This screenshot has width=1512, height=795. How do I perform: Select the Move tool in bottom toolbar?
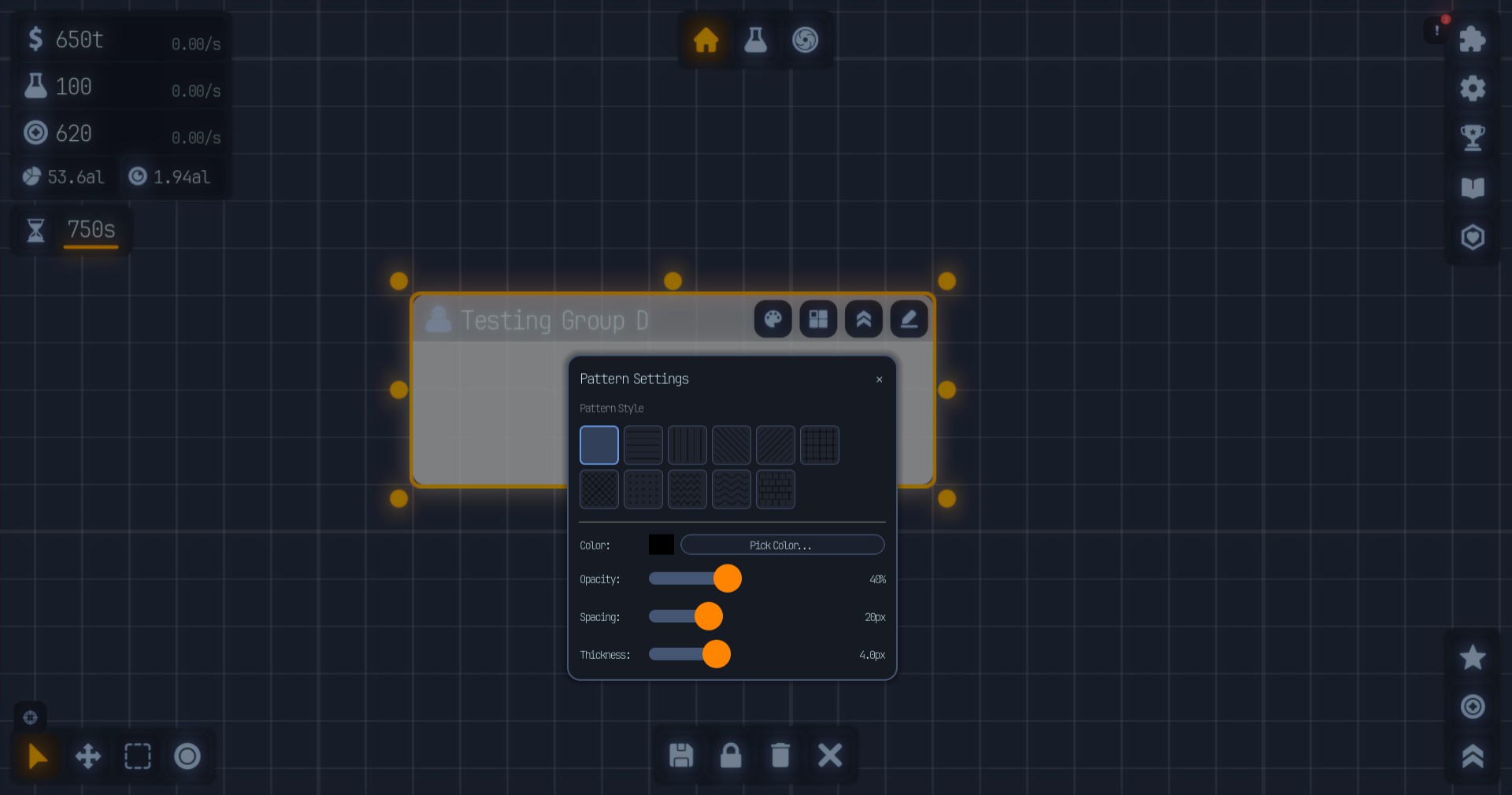[x=87, y=756]
